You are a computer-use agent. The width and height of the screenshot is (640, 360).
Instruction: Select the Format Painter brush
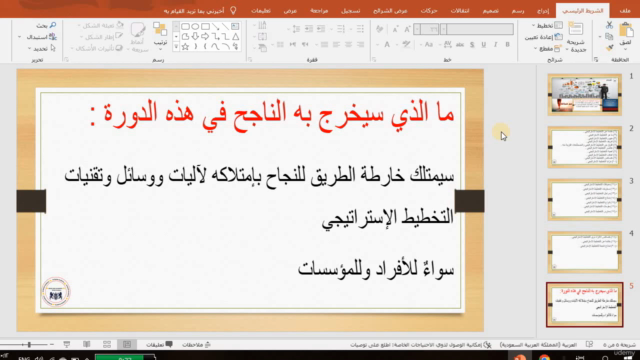[609, 48]
